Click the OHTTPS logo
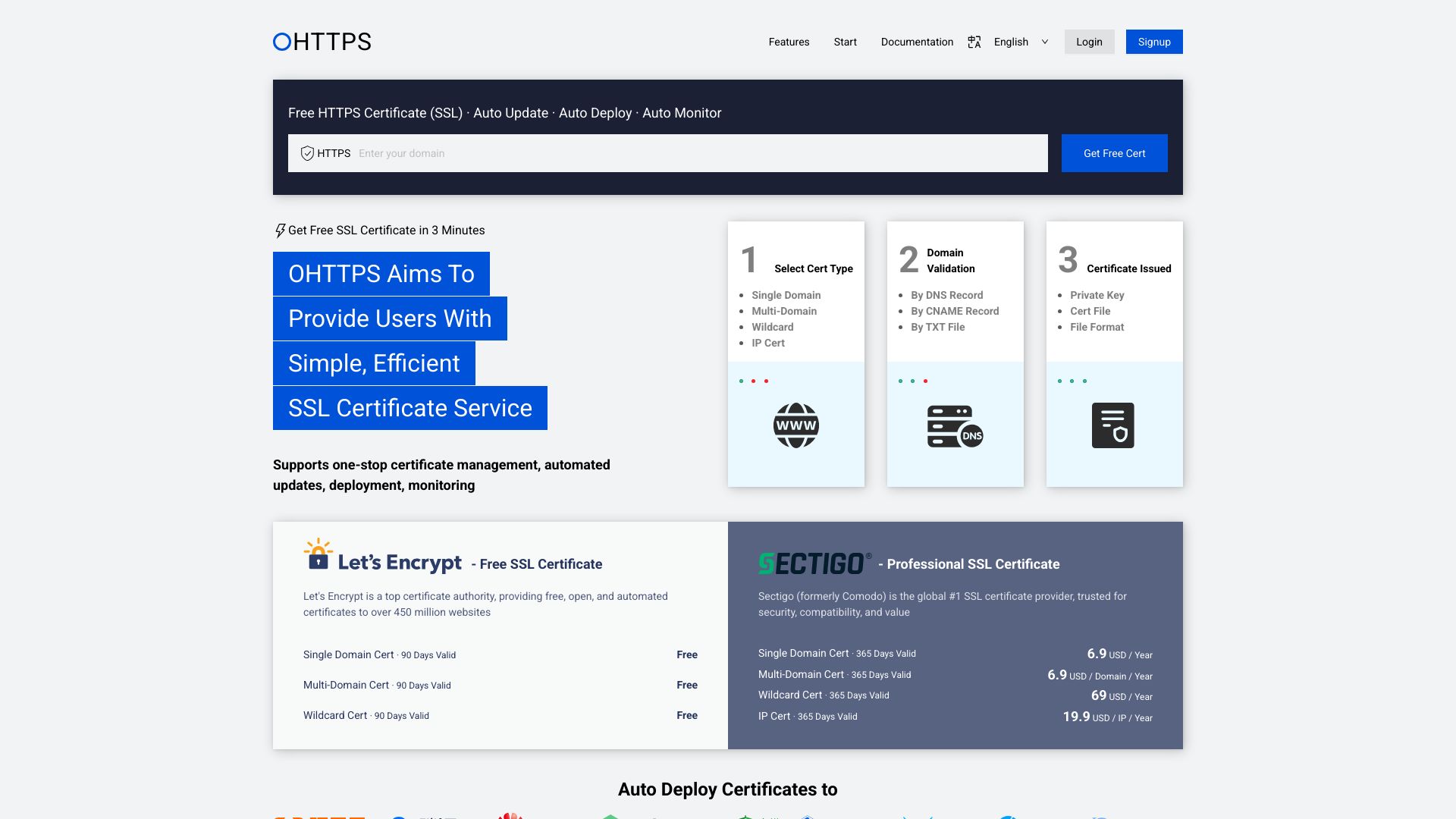Viewport: 1456px width, 819px height. tap(322, 42)
